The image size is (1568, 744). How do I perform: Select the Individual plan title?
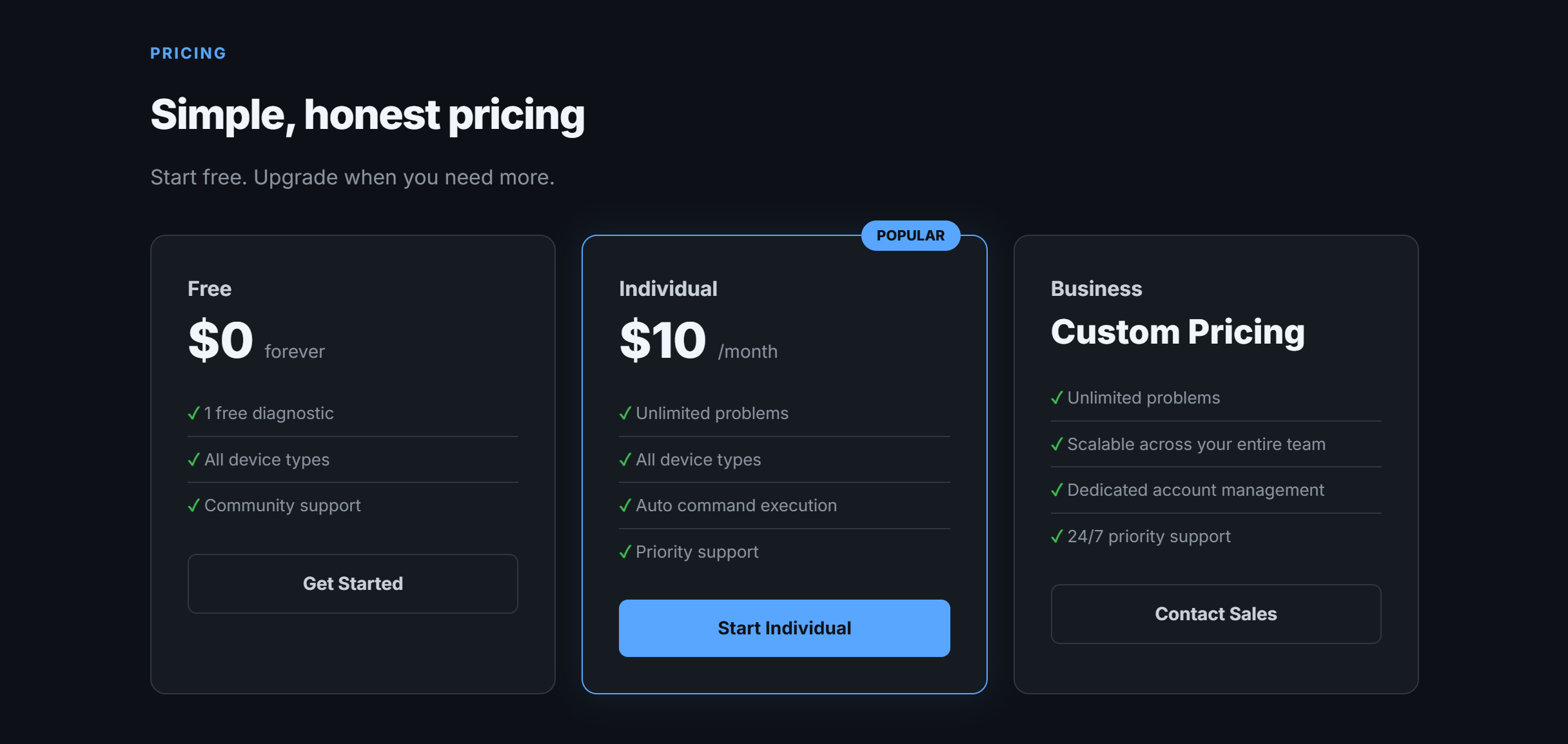(x=668, y=289)
